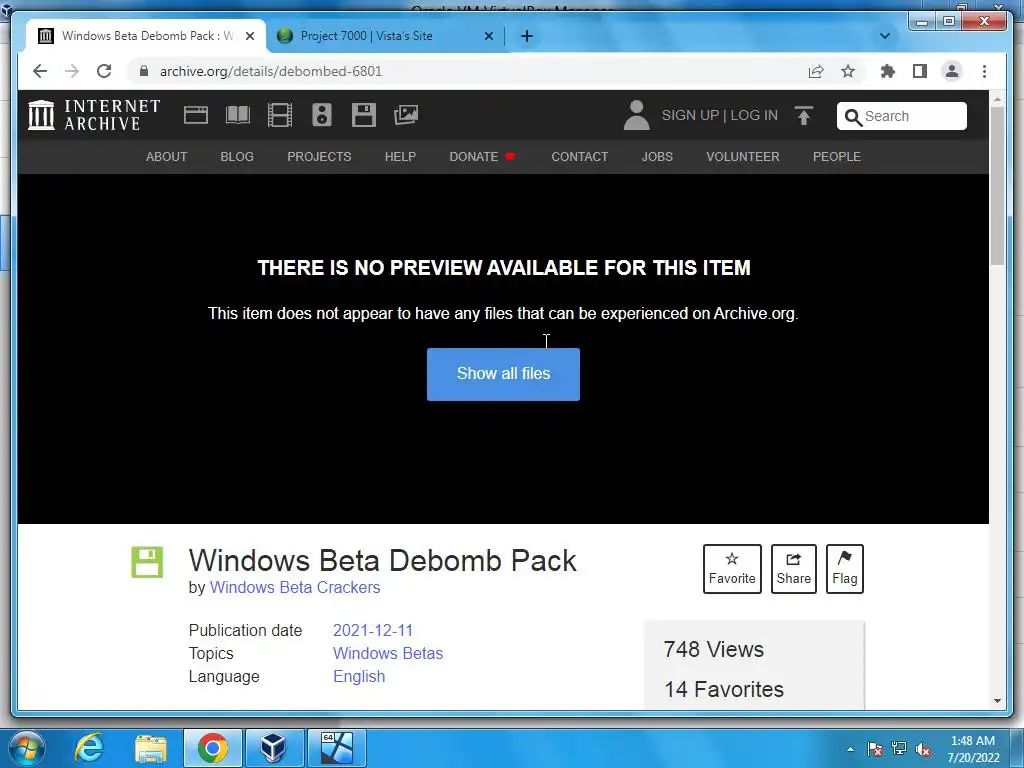Screen dimensions: 1024x768
Task: Open the PEOPLE menu item
Action: click(x=837, y=157)
